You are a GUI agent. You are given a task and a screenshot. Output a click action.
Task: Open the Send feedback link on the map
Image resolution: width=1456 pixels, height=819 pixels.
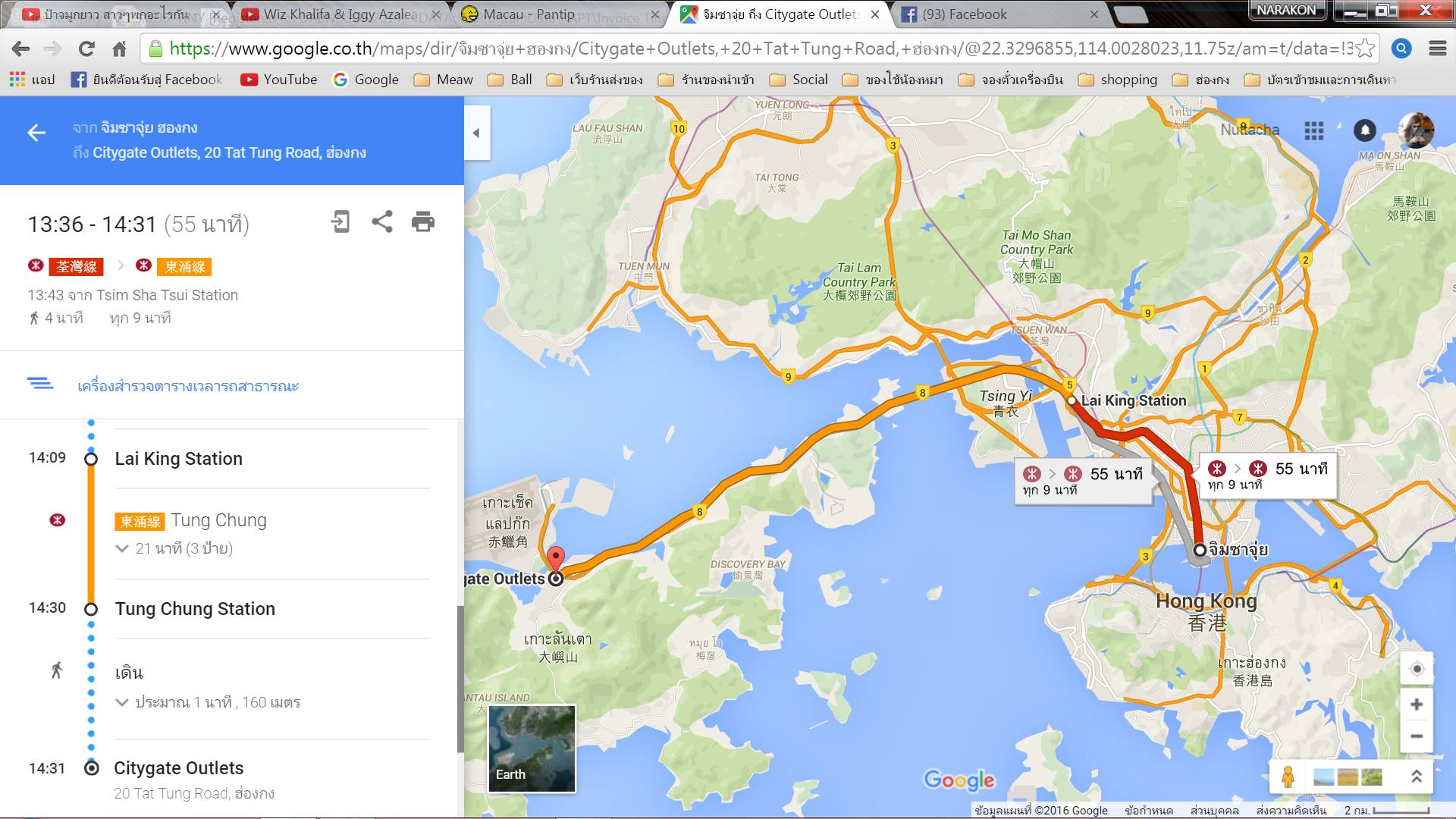1291,811
